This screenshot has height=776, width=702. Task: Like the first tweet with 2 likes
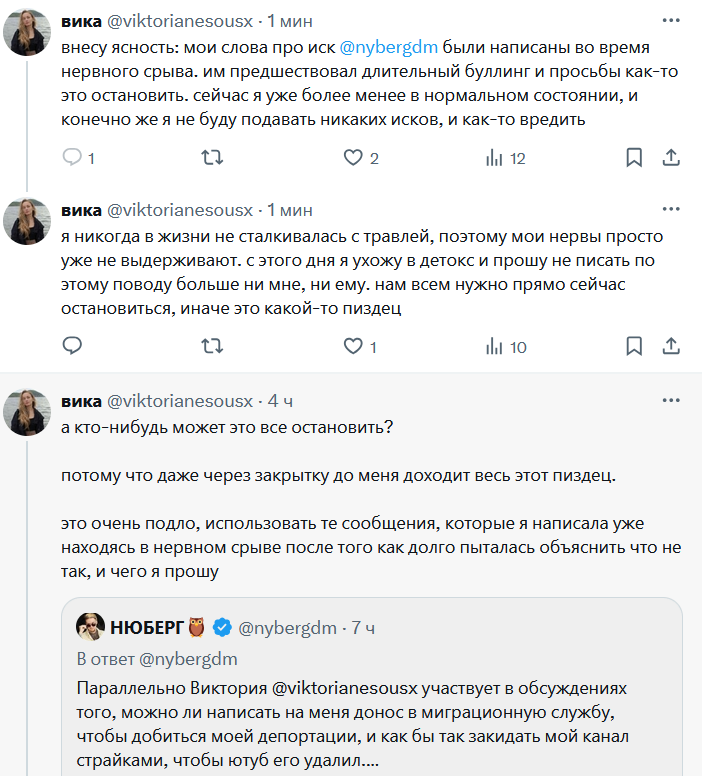click(352, 158)
